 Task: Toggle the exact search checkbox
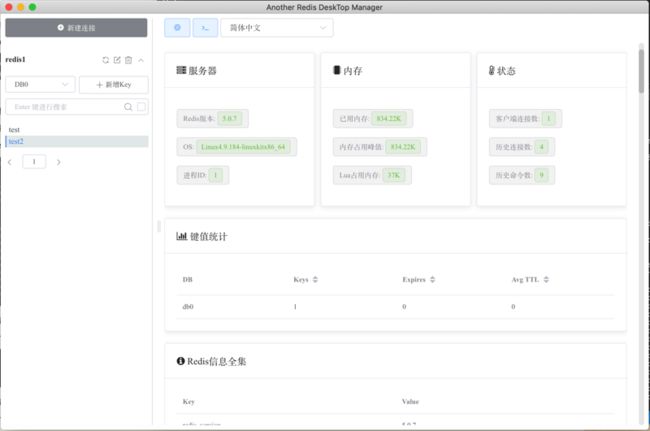click(x=141, y=107)
